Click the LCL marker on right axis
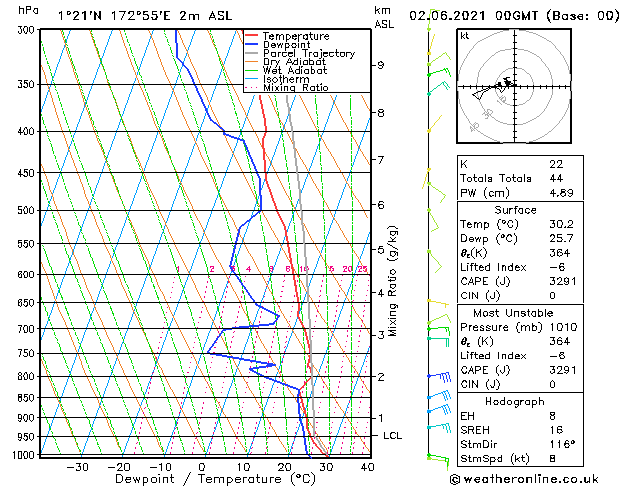 (x=392, y=436)
